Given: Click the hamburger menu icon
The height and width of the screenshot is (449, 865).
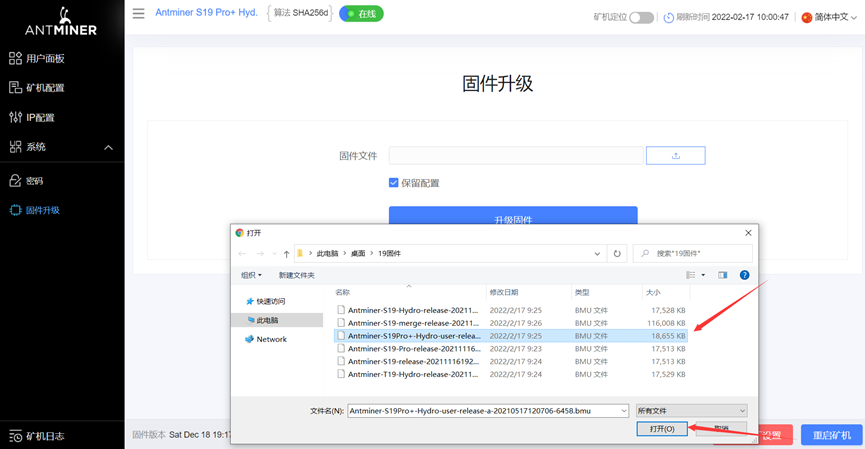Looking at the screenshot, I should point(138,13).
